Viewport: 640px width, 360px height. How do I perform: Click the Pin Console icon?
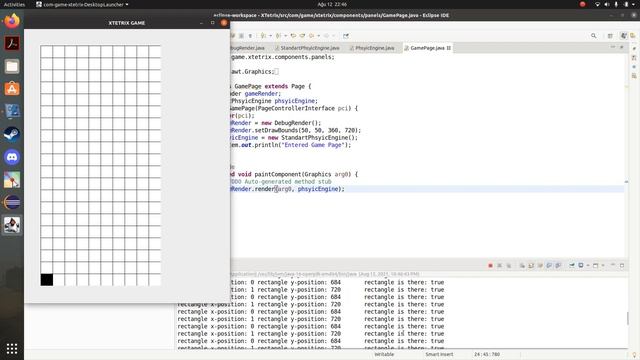[x=572, y=266]
